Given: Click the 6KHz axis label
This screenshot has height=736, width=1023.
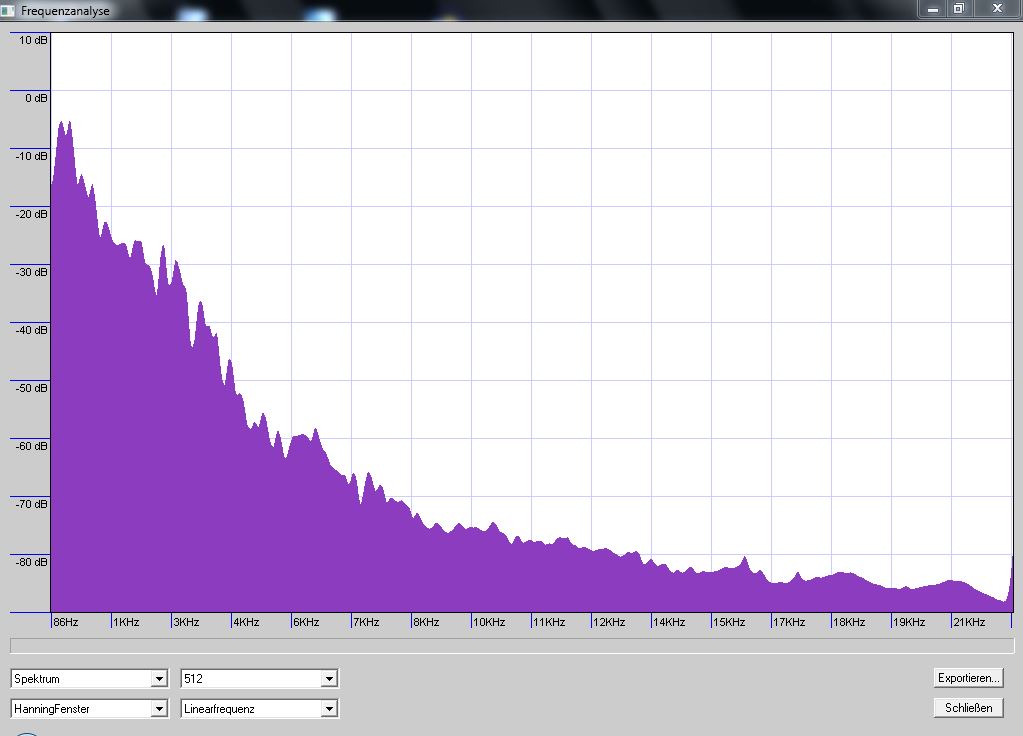Looking at the screenshot, I should coord(306,622).
